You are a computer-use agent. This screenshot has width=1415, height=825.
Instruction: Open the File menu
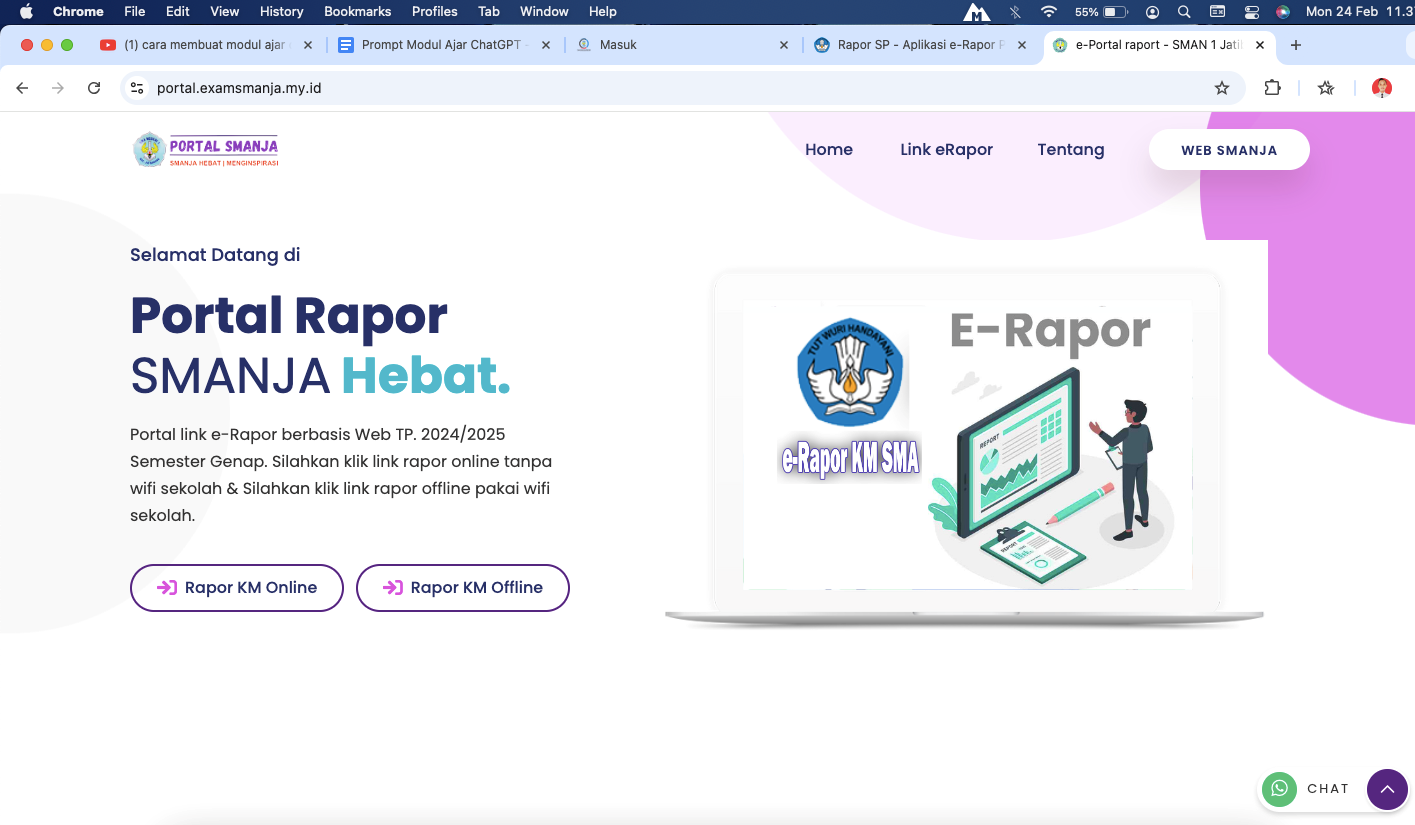click(135, 12)
